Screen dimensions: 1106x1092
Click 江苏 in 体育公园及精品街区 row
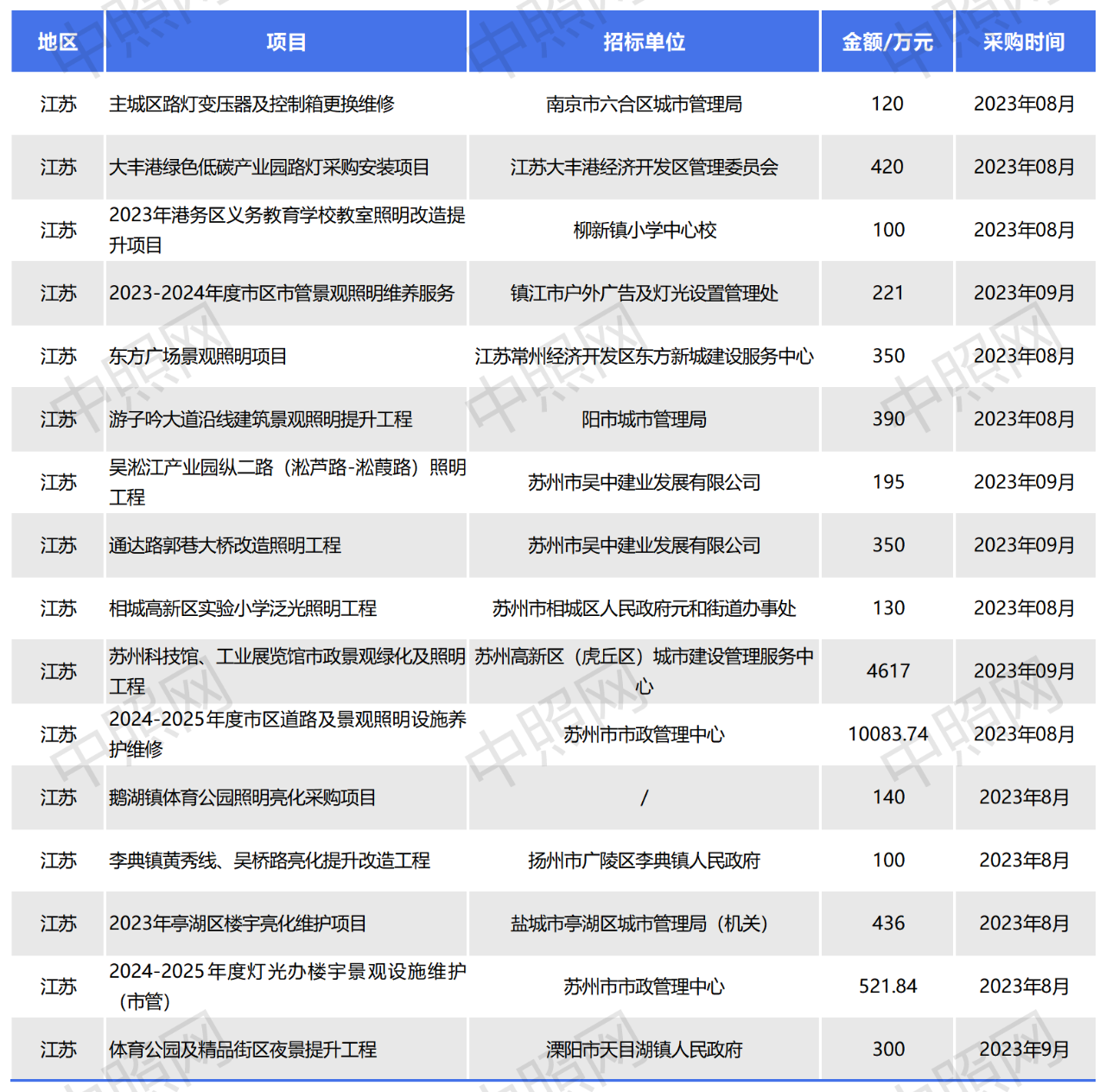pos(58,1050)
